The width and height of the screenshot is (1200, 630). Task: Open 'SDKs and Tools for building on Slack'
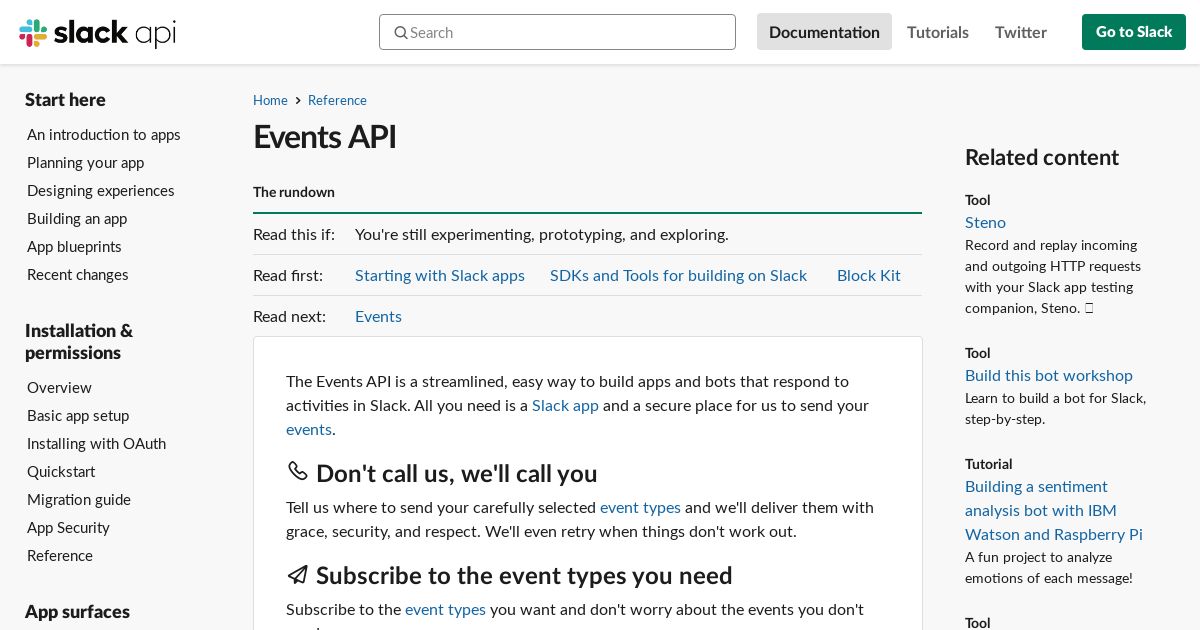click(678, 275)
